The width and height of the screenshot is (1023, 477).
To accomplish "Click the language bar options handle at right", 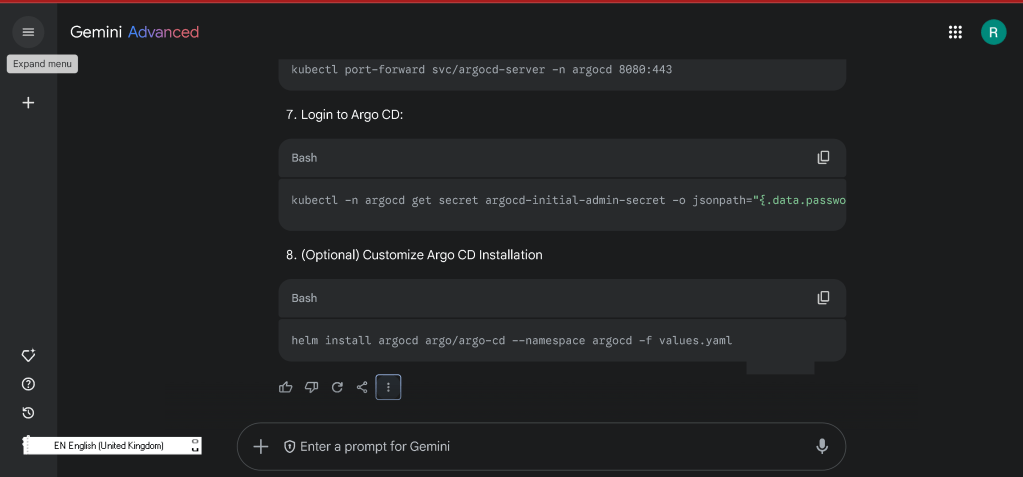I will pos(194,446).
